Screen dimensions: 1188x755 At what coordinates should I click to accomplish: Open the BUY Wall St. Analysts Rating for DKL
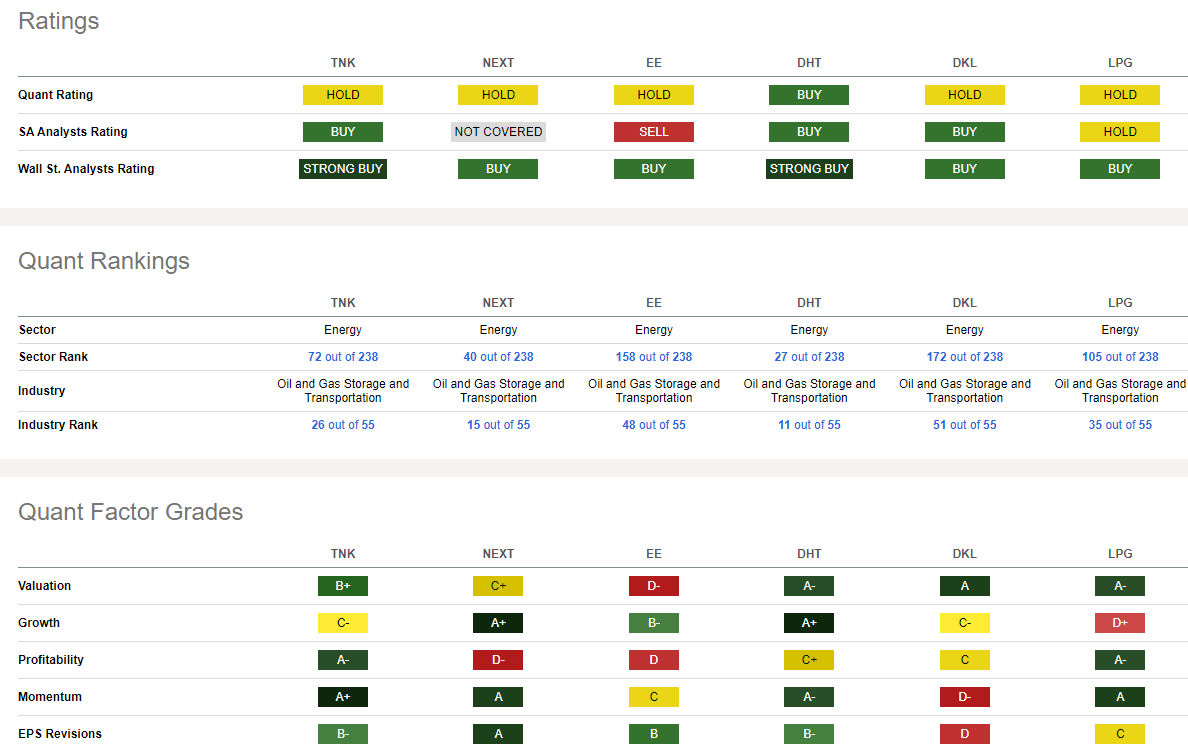pos(964,168)
